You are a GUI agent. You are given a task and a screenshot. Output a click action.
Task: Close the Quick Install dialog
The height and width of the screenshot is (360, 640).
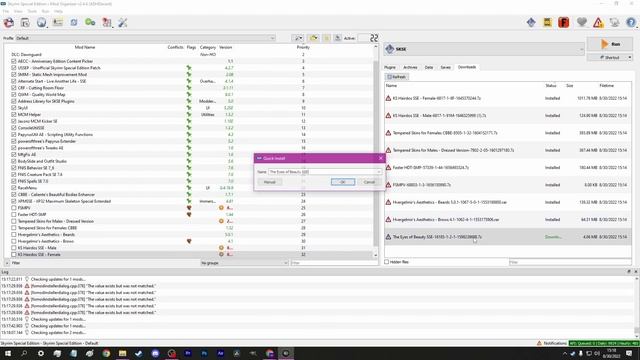point(380,158)
